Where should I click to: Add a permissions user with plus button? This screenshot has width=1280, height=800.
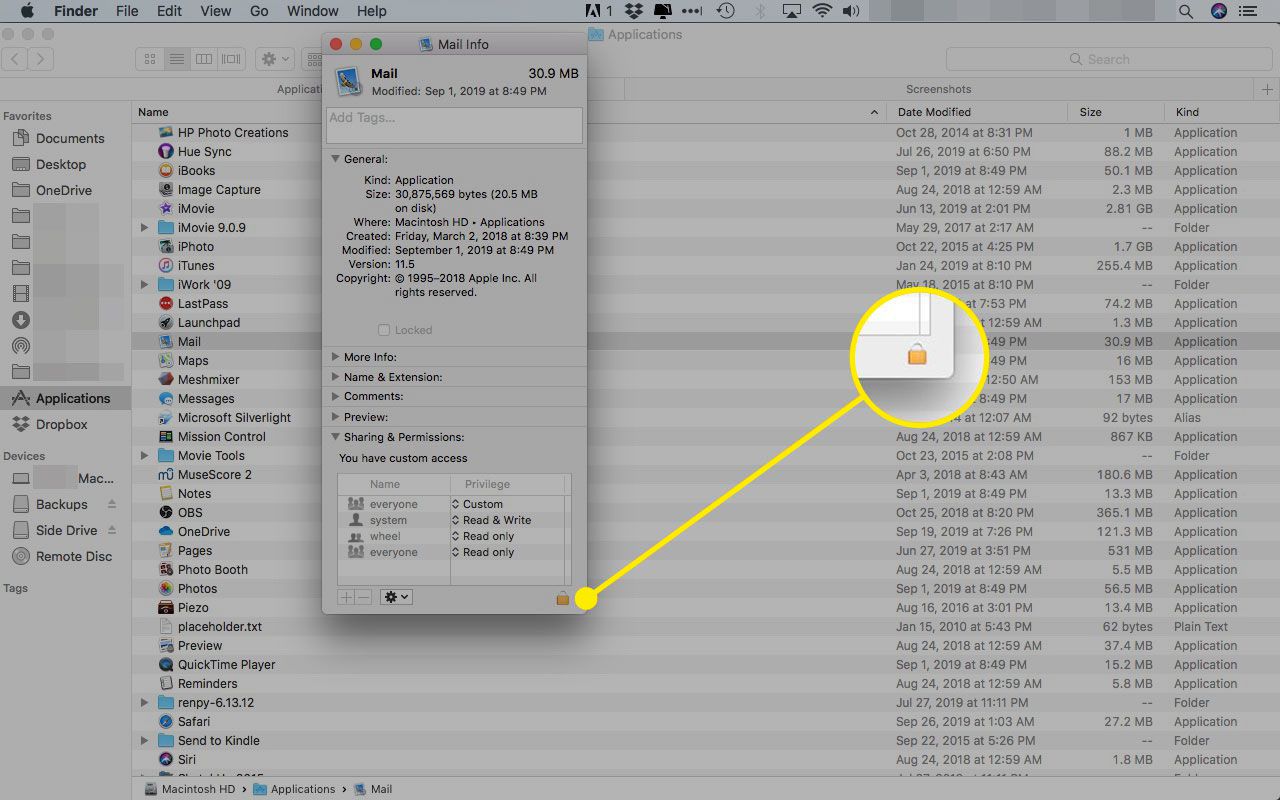point(346,597)
